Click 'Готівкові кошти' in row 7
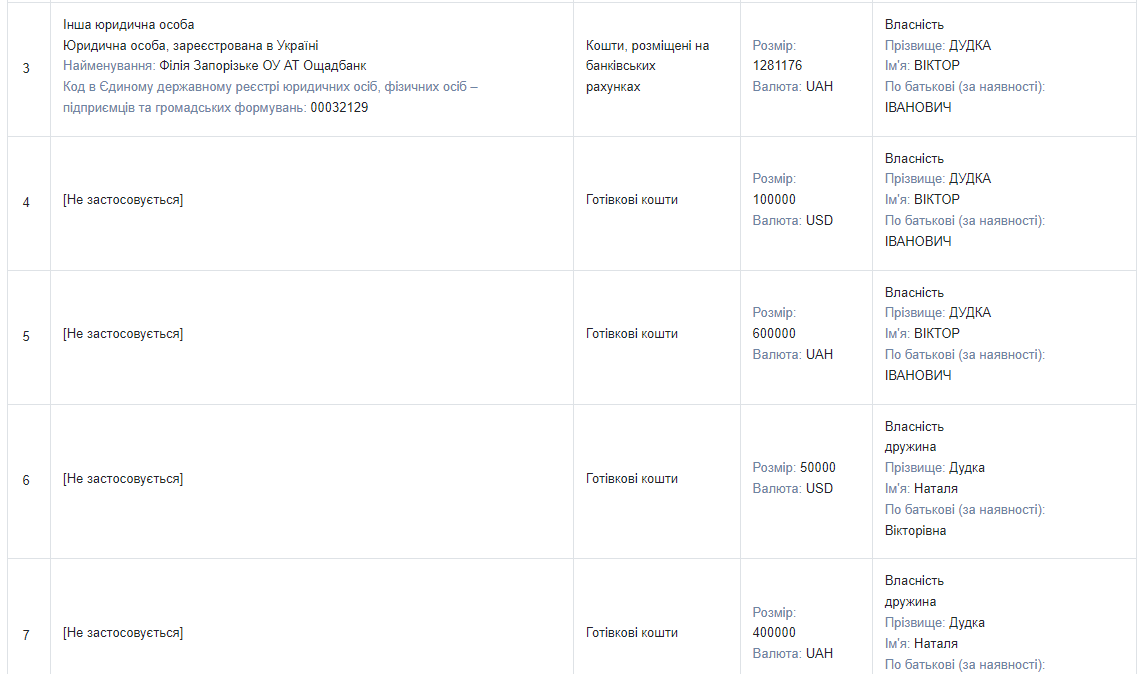 632,633
